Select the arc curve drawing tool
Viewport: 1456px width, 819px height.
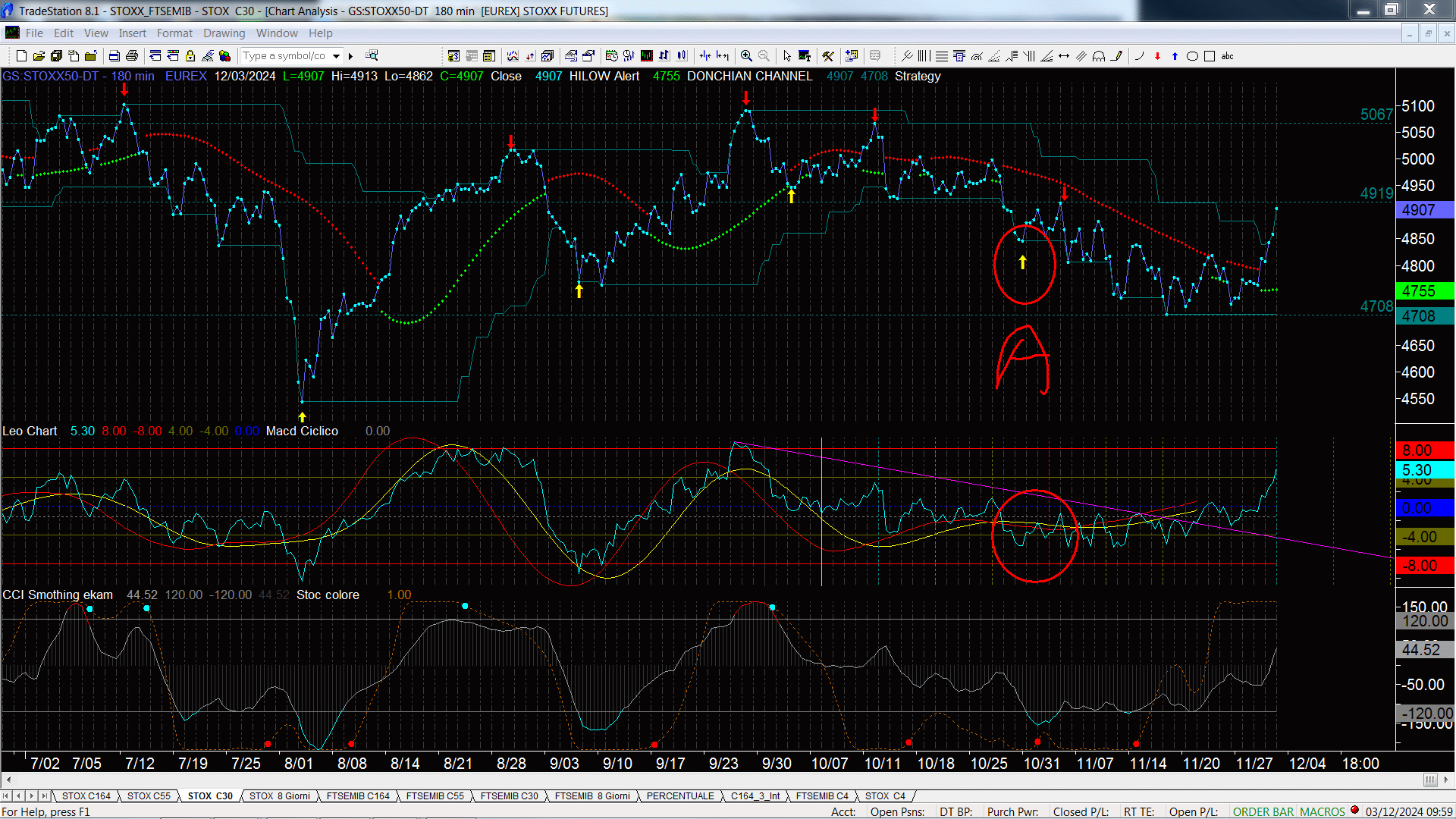point(1139,56)
